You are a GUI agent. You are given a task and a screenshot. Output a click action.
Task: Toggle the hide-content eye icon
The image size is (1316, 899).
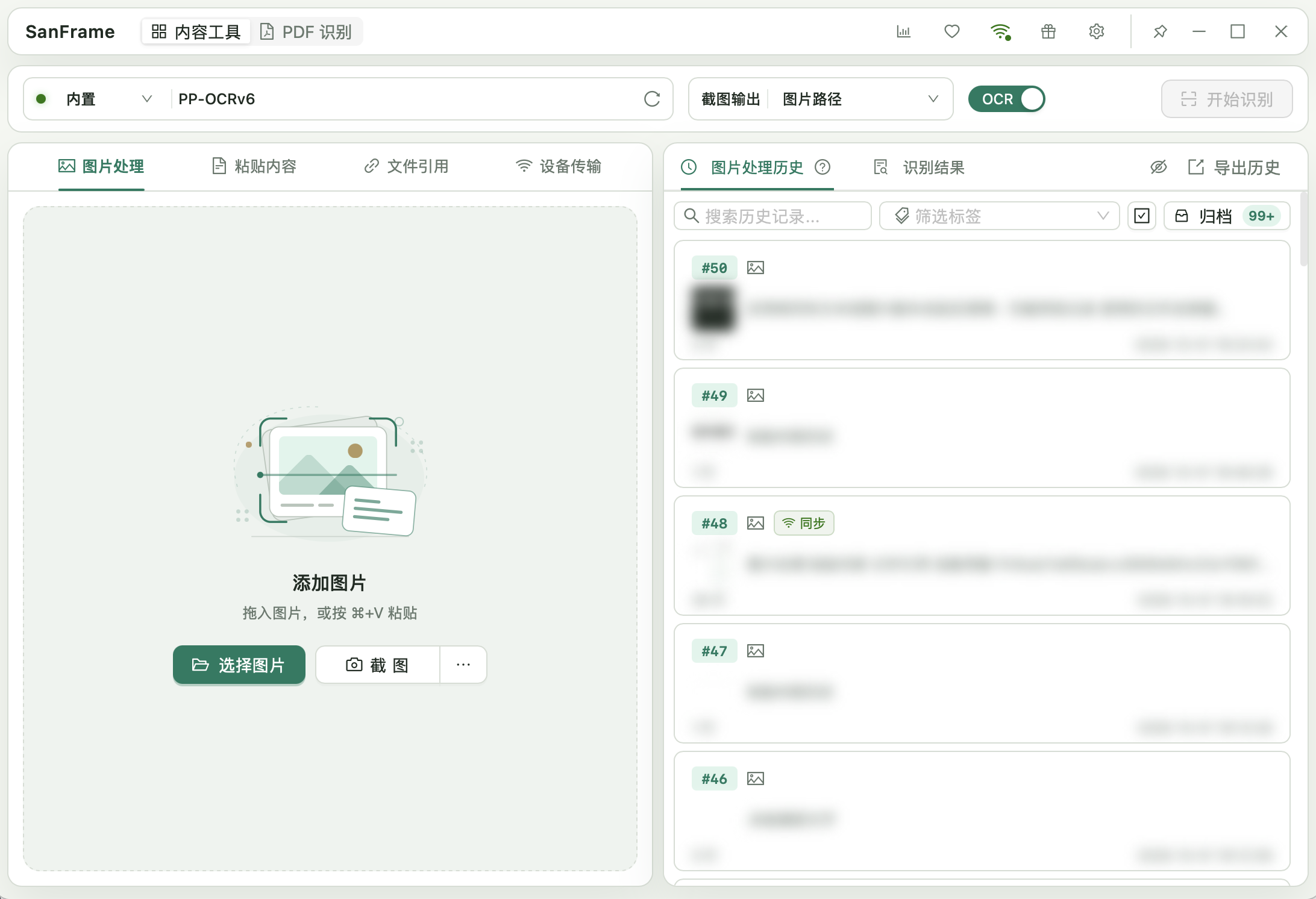pos(1158,167)
